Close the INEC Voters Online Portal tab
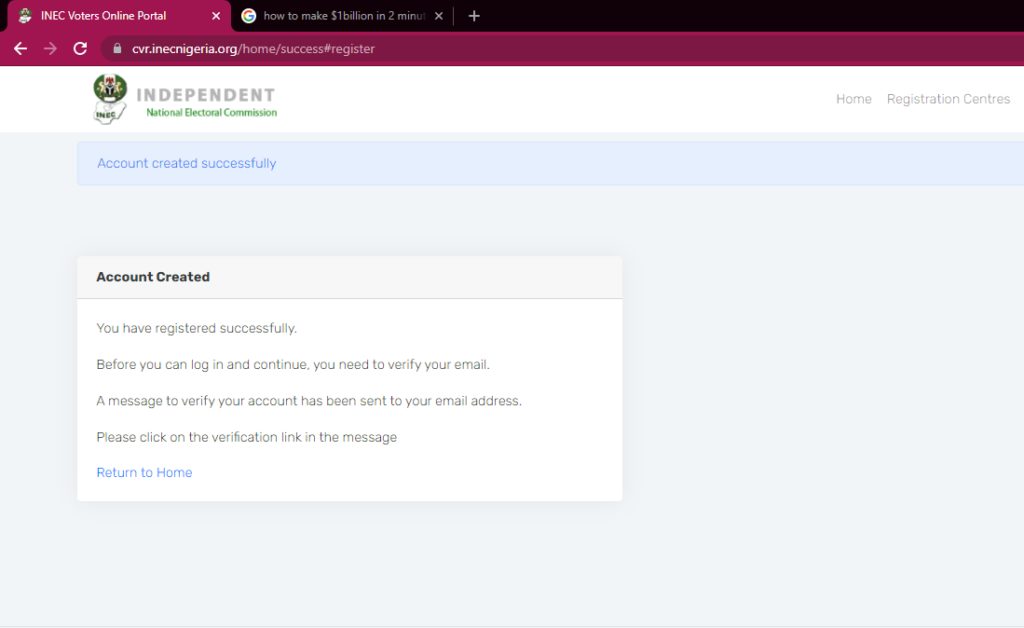This screenshot has width=1024, height=628. tap(216, 16)
